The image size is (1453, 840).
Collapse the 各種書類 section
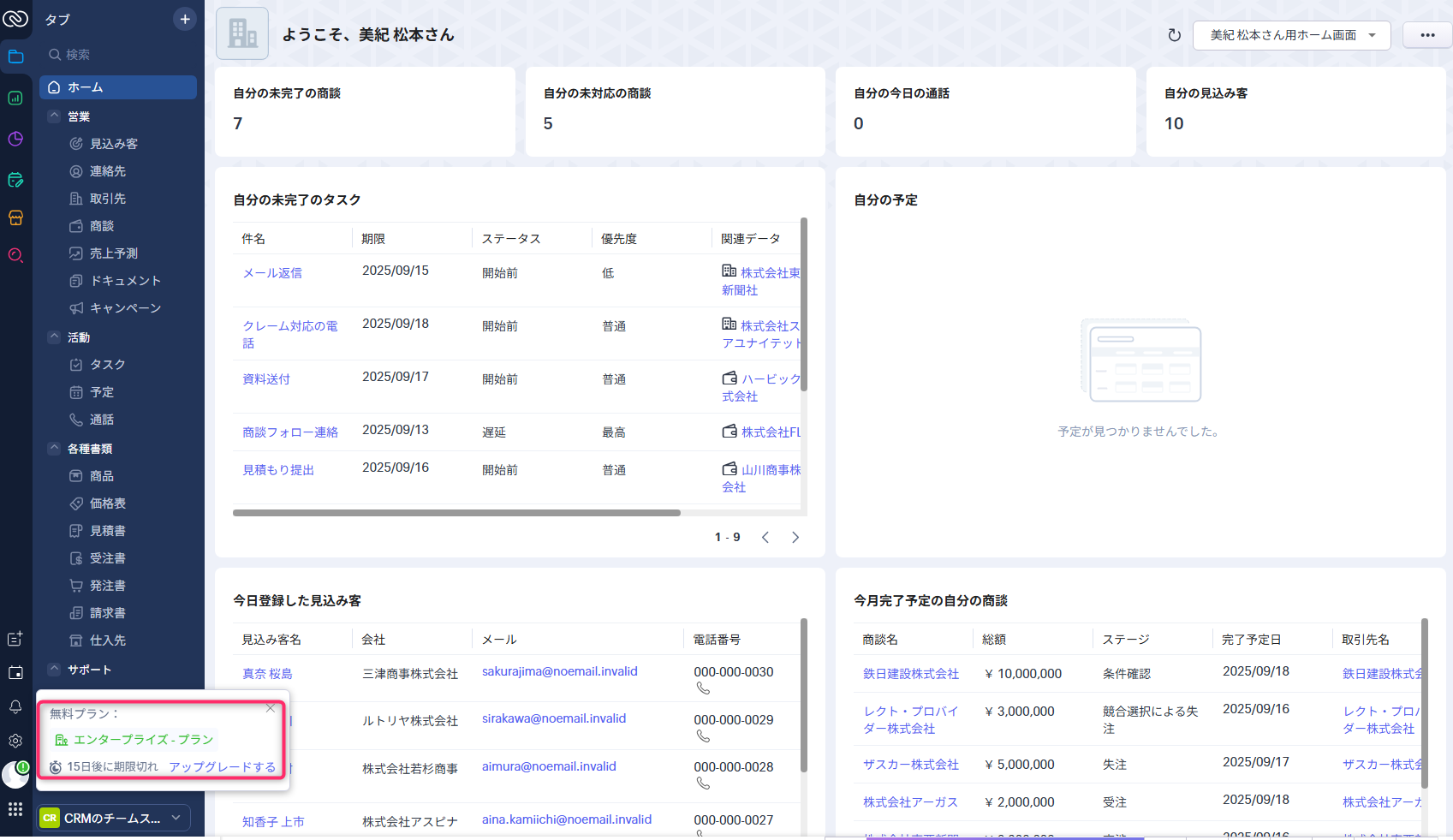[x=54, y=448]
